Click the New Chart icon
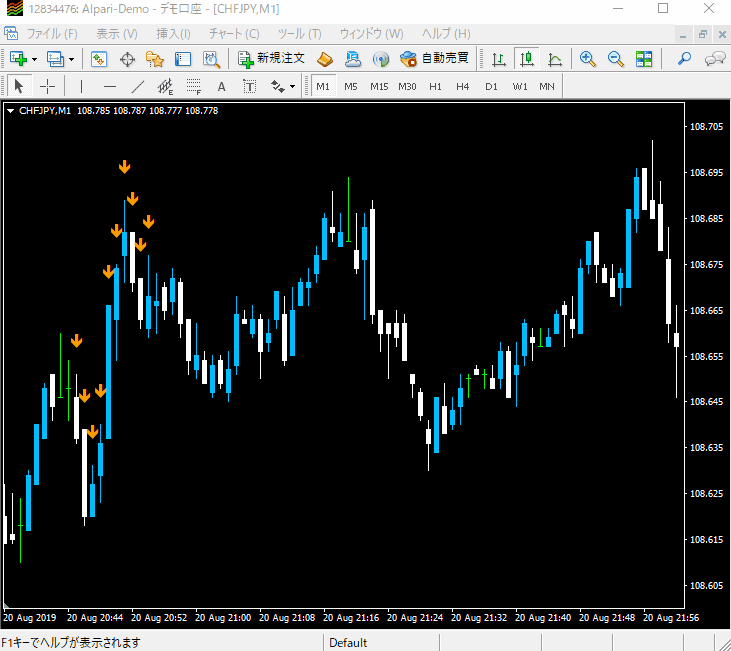Image resolution: width=731 pixels, height=651 pixels. click(18, 59)
